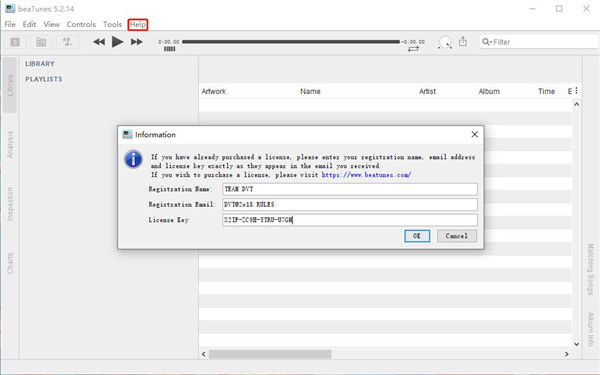Open the Controls menu
The width and height of the screenshot is (600, 375).
coord(81,24)
